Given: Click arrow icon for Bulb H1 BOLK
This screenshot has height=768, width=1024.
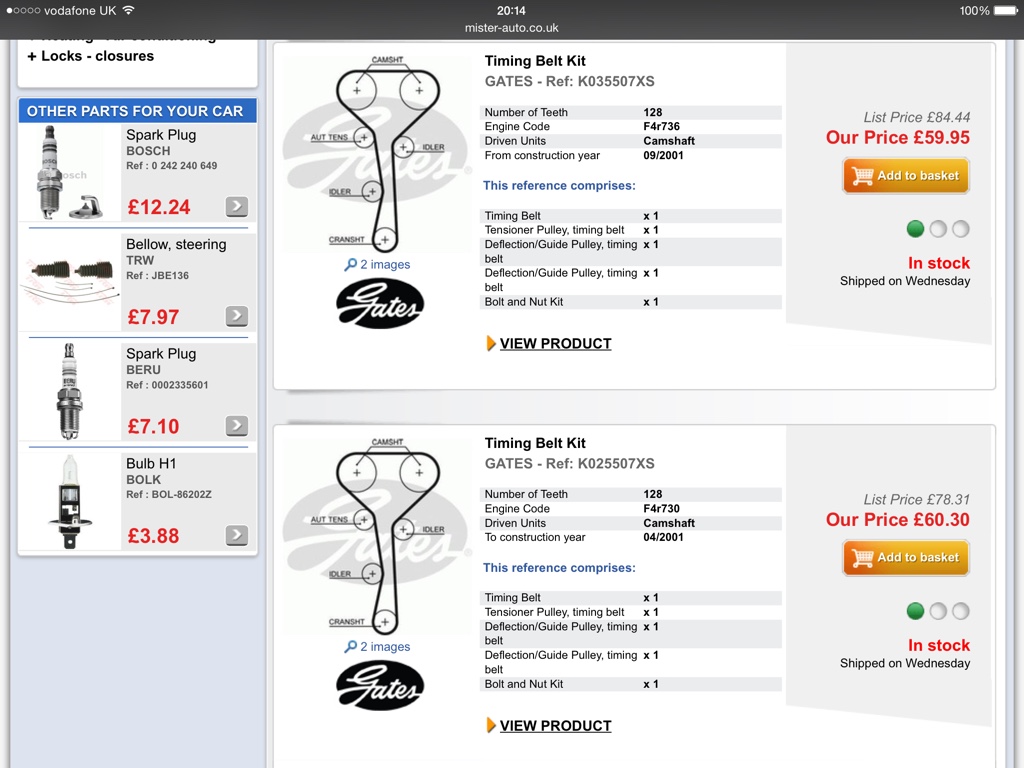Looking at the screenshot, I should click(x=237, y=536).
